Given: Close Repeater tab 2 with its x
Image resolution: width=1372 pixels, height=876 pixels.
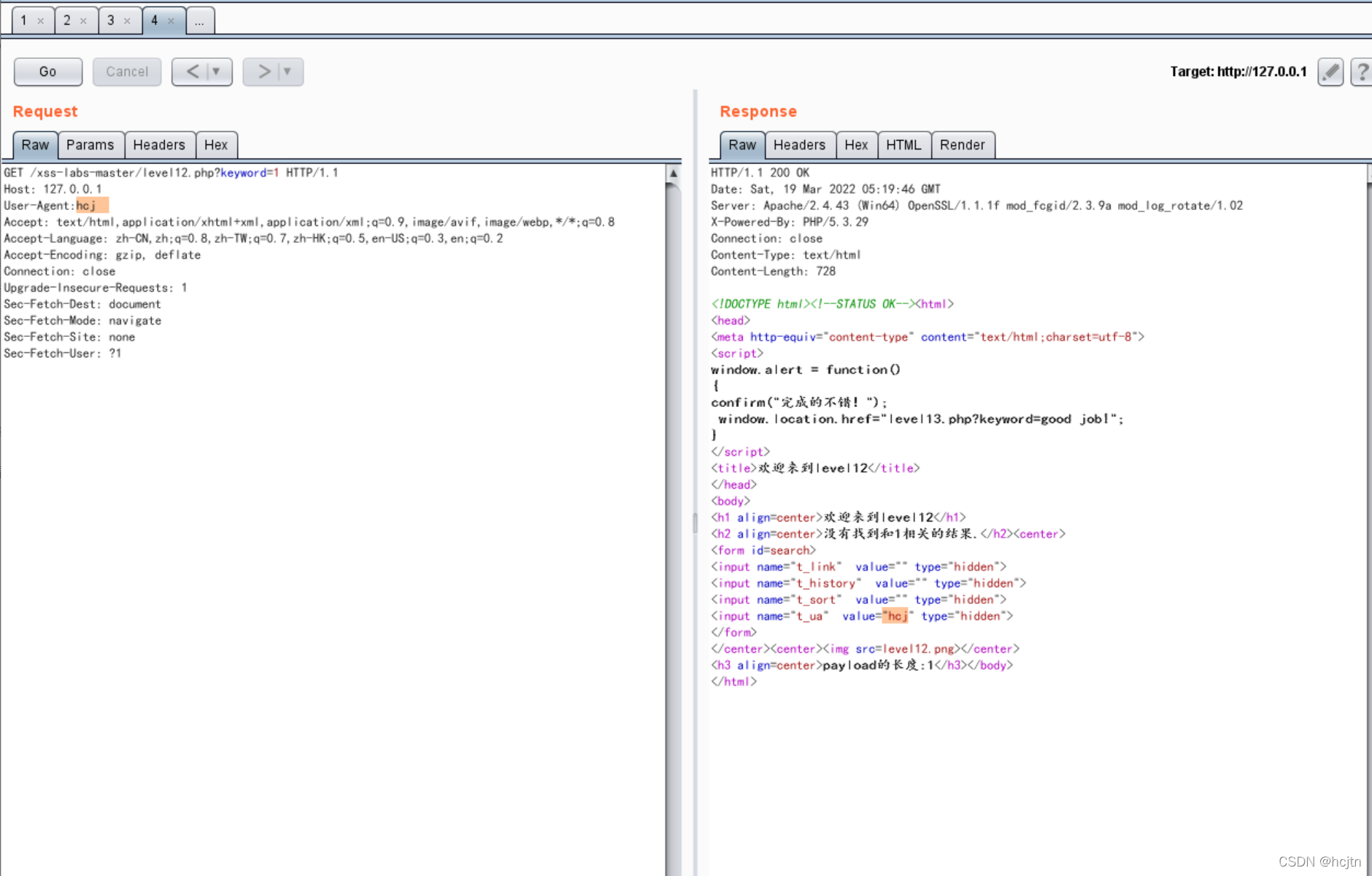Looking at the screenshot, I should pyautogui.click(x=83, y=21).
